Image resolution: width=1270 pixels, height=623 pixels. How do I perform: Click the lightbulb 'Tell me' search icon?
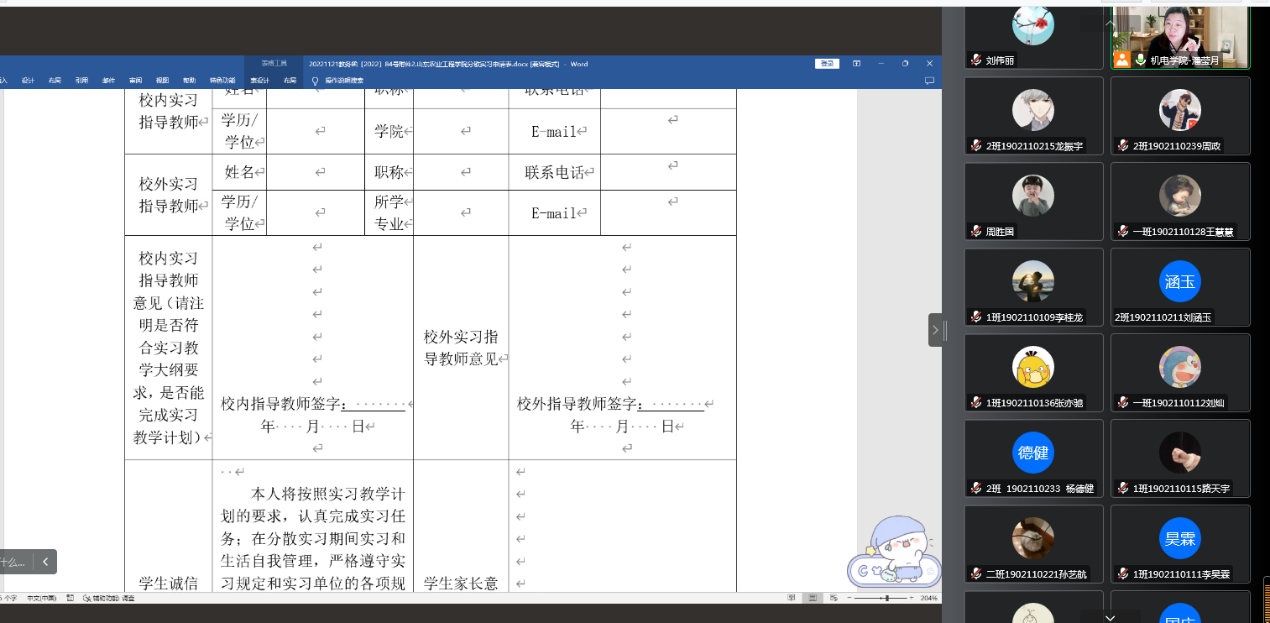[x=315, y=80]
